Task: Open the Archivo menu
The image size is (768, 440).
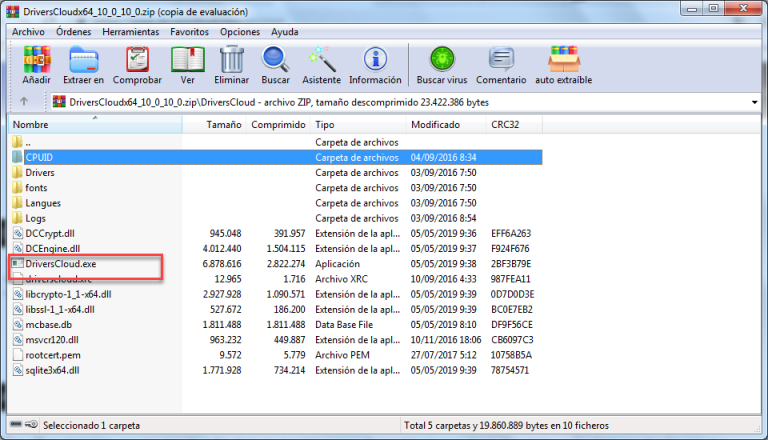Action: pyautogui.click(x=28, y=32)
